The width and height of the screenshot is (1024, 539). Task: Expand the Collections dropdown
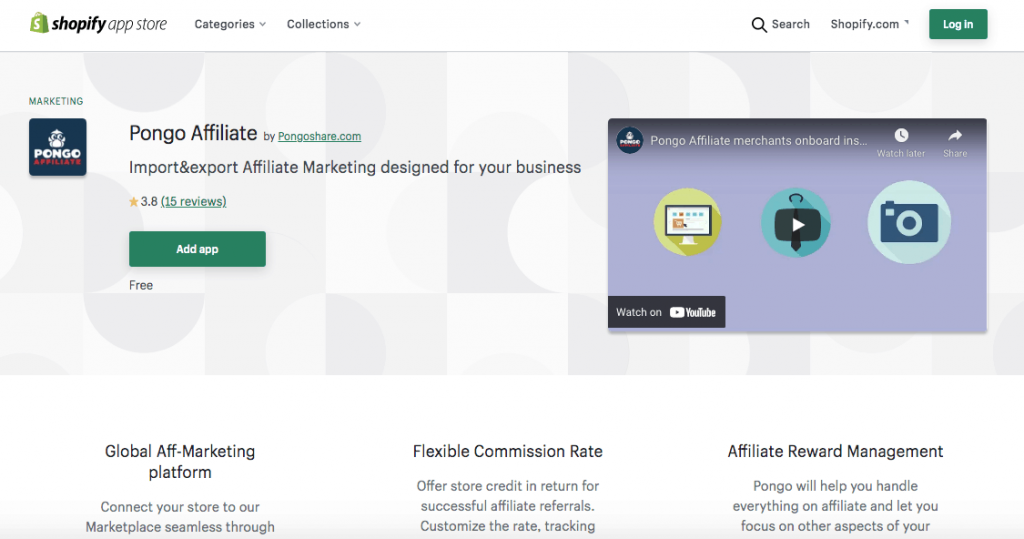click(x=323, y=24)
